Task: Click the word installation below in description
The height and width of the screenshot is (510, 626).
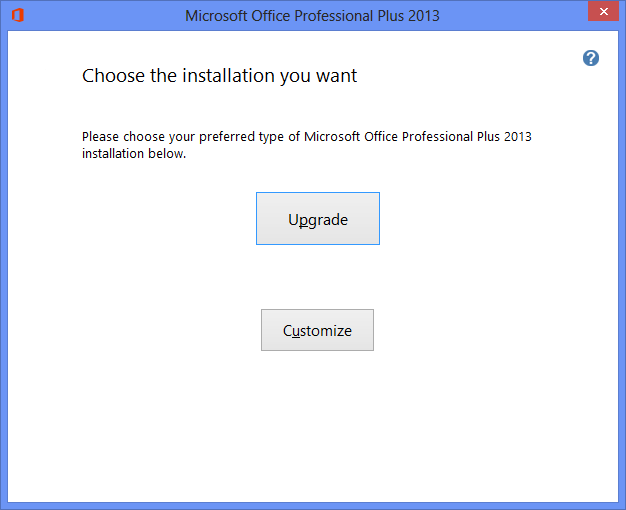Action: (134, 154)
